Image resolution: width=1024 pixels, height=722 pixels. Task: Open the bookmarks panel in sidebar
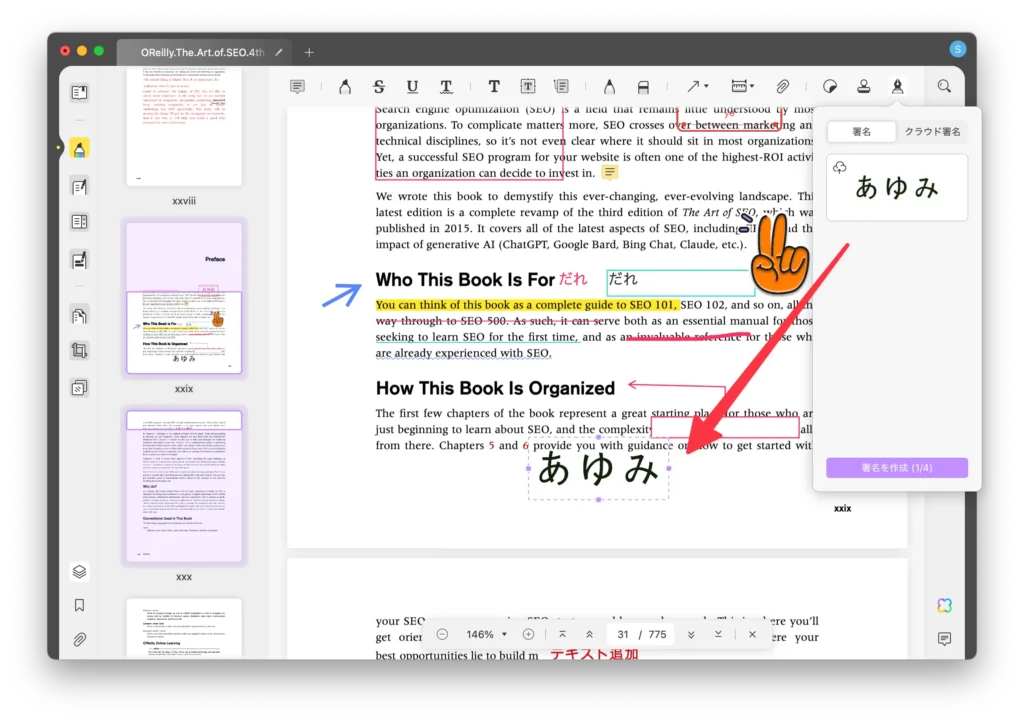pos(79,605)
